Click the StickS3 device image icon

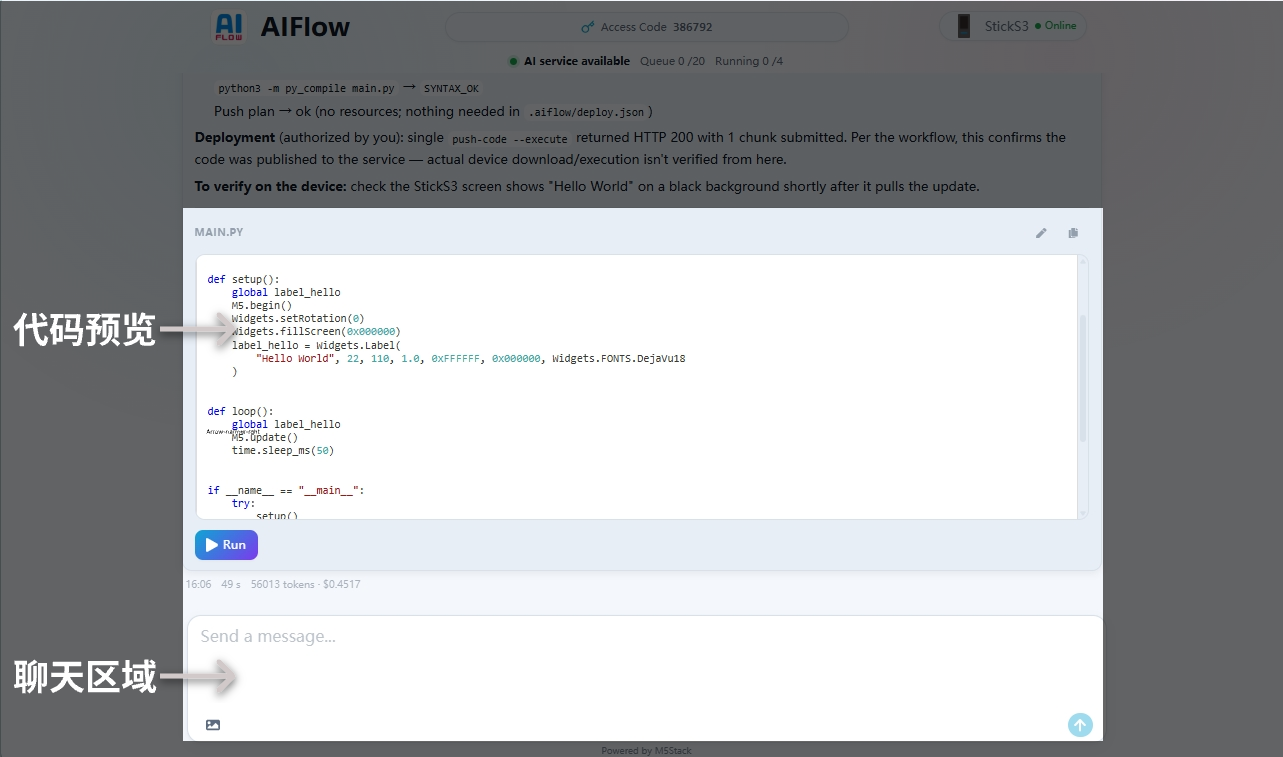[x=964, y=26]
